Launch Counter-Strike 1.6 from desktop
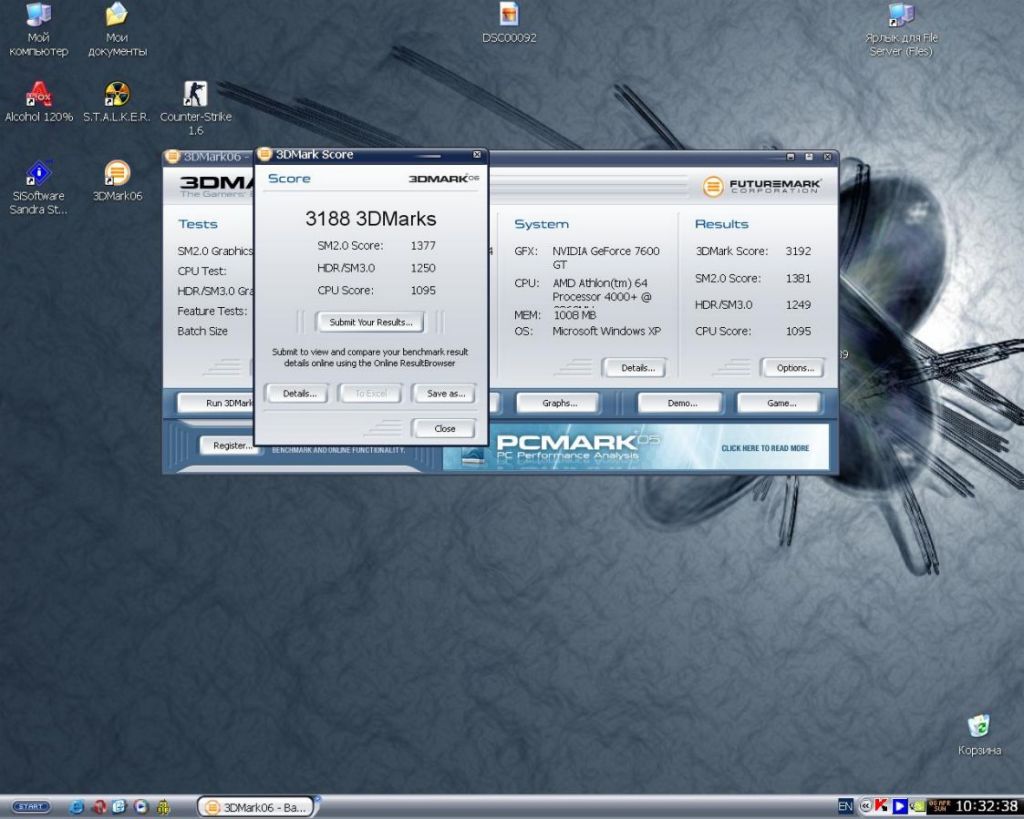The width and height of the screenshot is (1024, 819). coord(195,95)
